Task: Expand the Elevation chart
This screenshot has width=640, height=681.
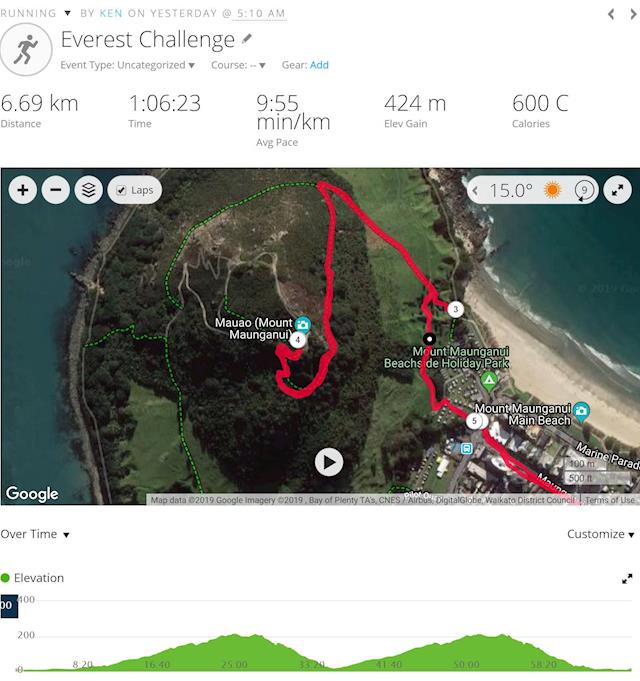Action: tap(627, 579)
